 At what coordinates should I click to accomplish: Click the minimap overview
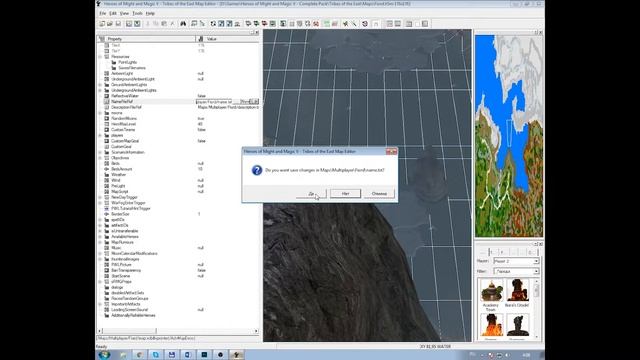coord(509,136)
